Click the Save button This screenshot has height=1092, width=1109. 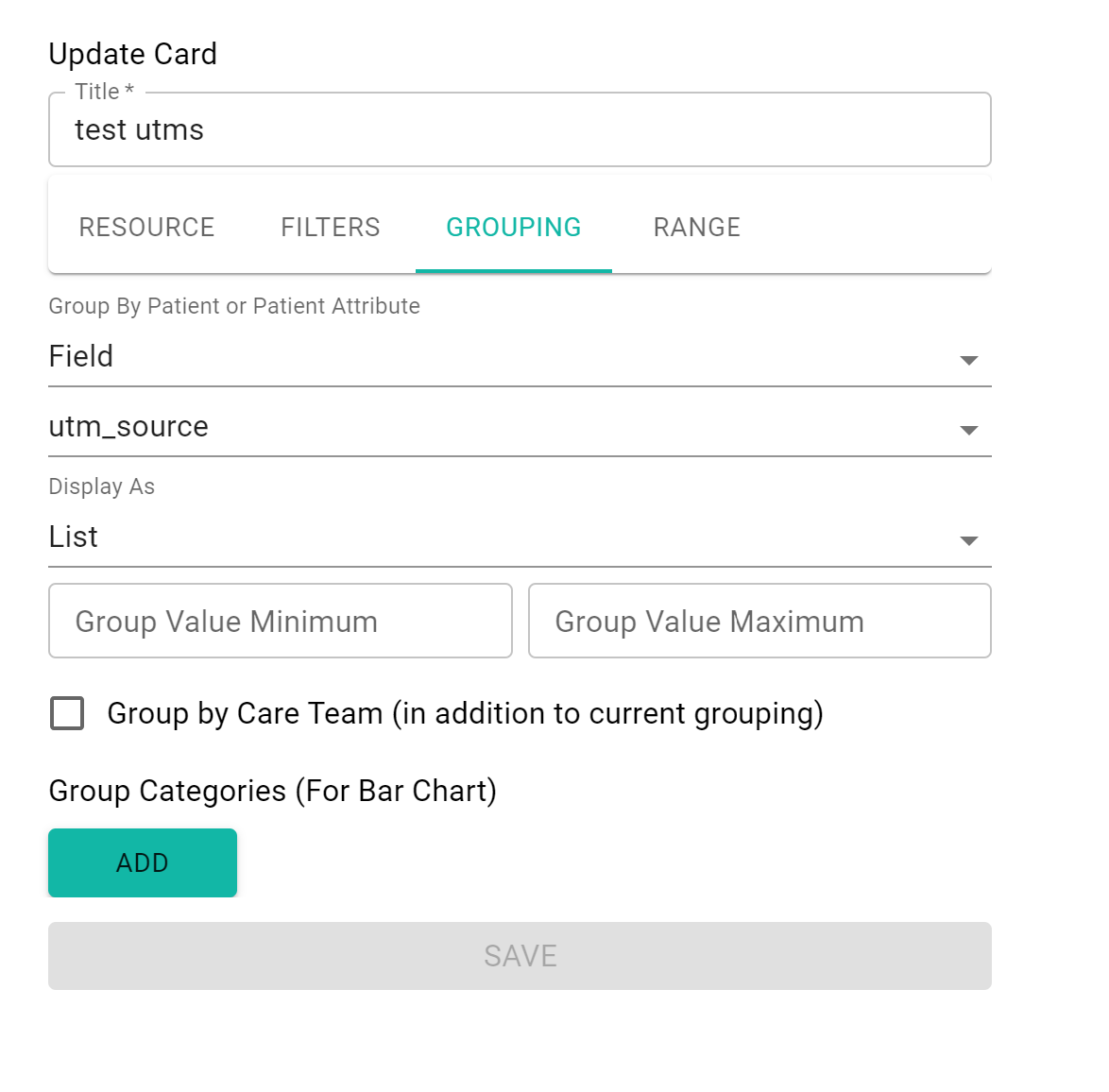point(520,956)
